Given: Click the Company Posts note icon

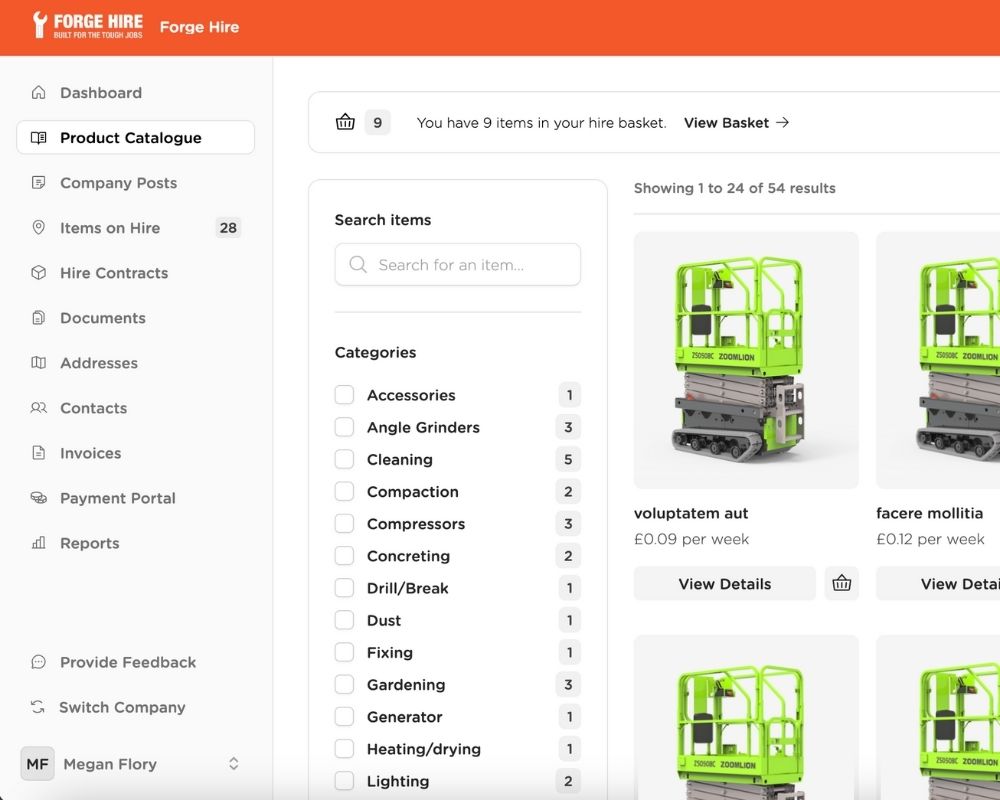Looking at the screenshot, I should (38, 183).
